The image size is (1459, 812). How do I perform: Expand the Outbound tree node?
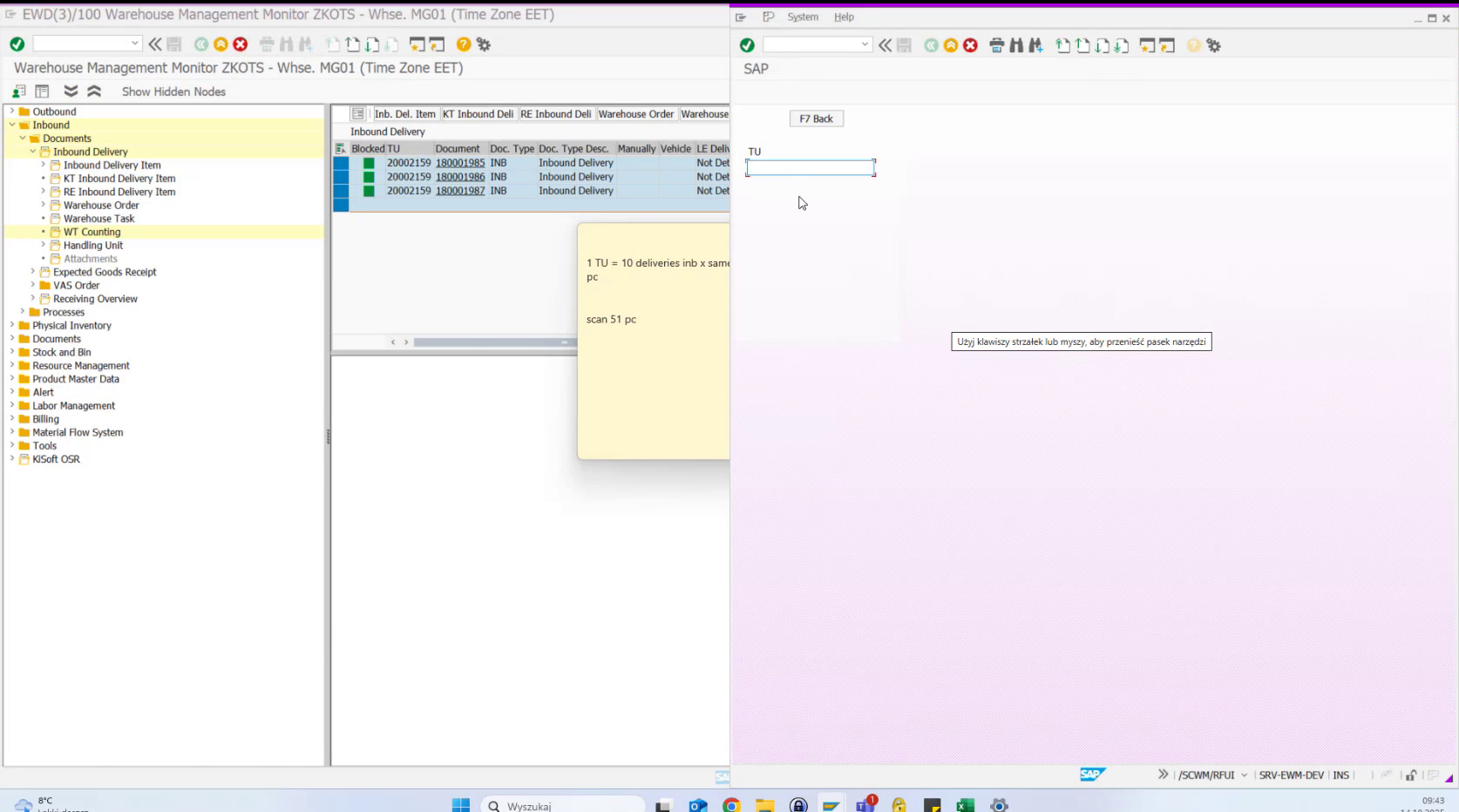[10, 112]
